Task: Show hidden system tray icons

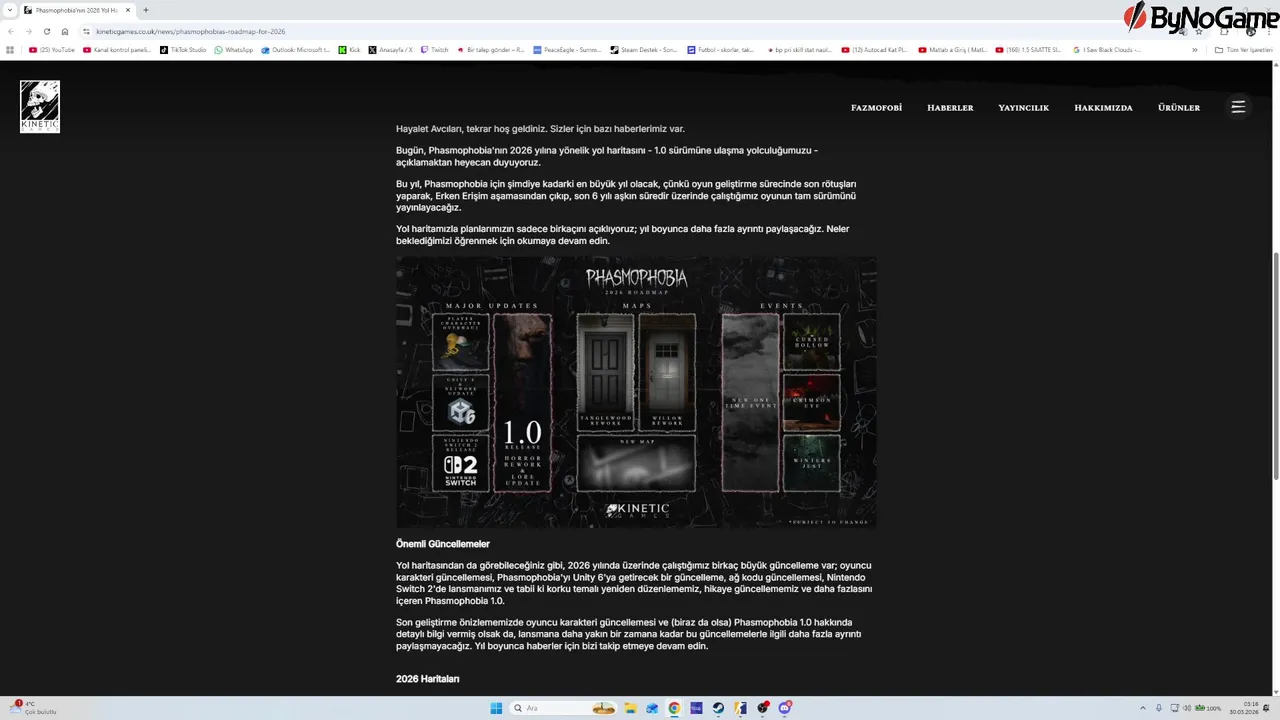Action: [1144, 708]
